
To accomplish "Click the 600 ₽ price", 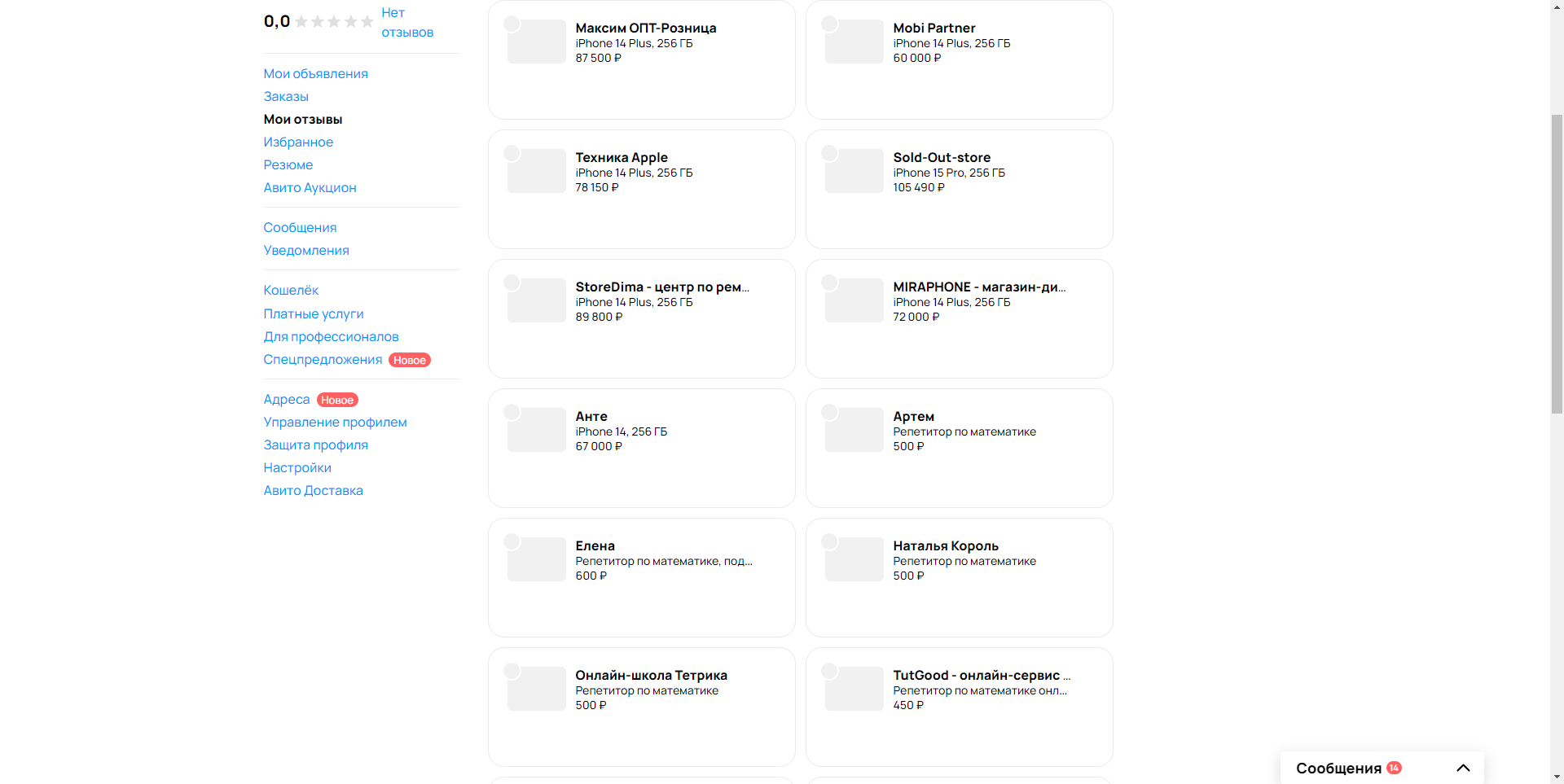I will pos(591,576).
